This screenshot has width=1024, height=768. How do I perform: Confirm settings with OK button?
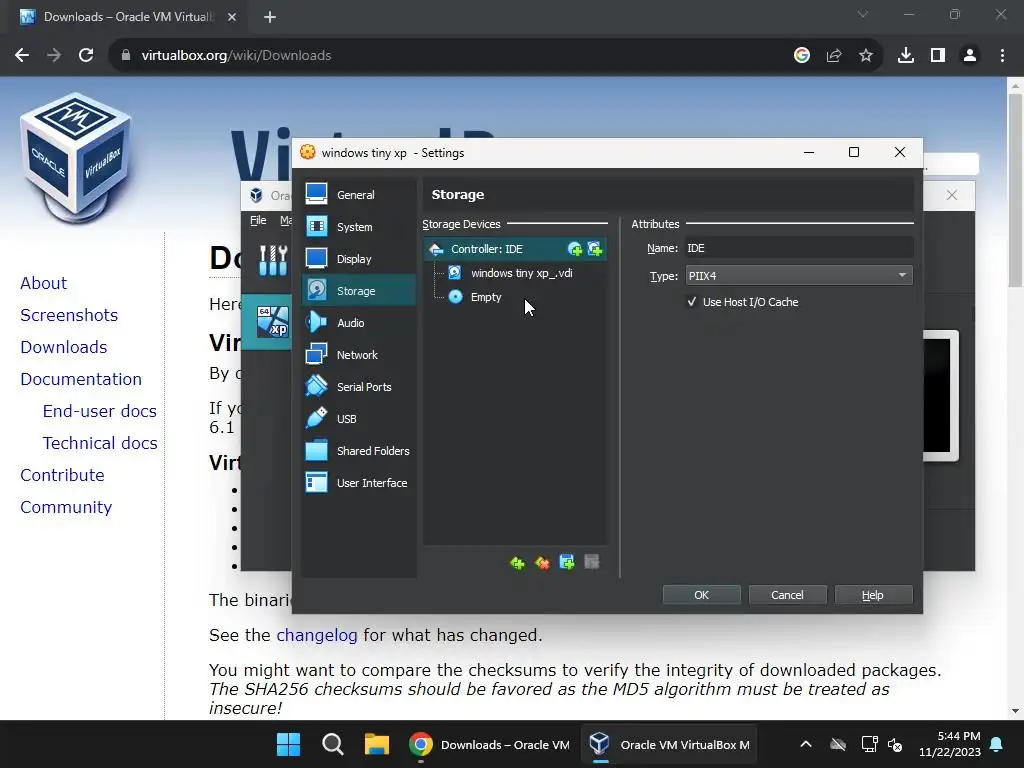click(701, 595)
